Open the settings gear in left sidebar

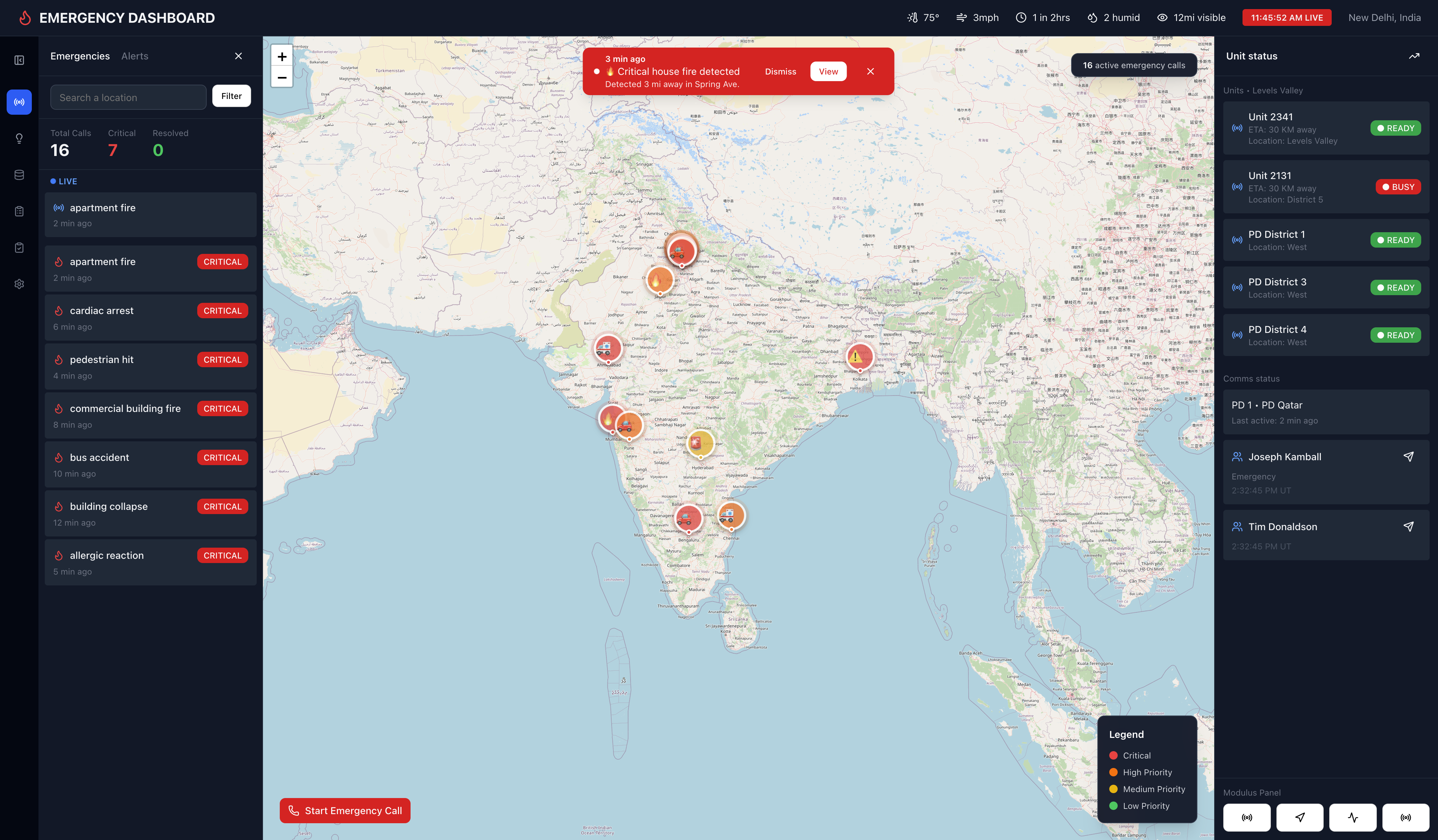(19, 284)
